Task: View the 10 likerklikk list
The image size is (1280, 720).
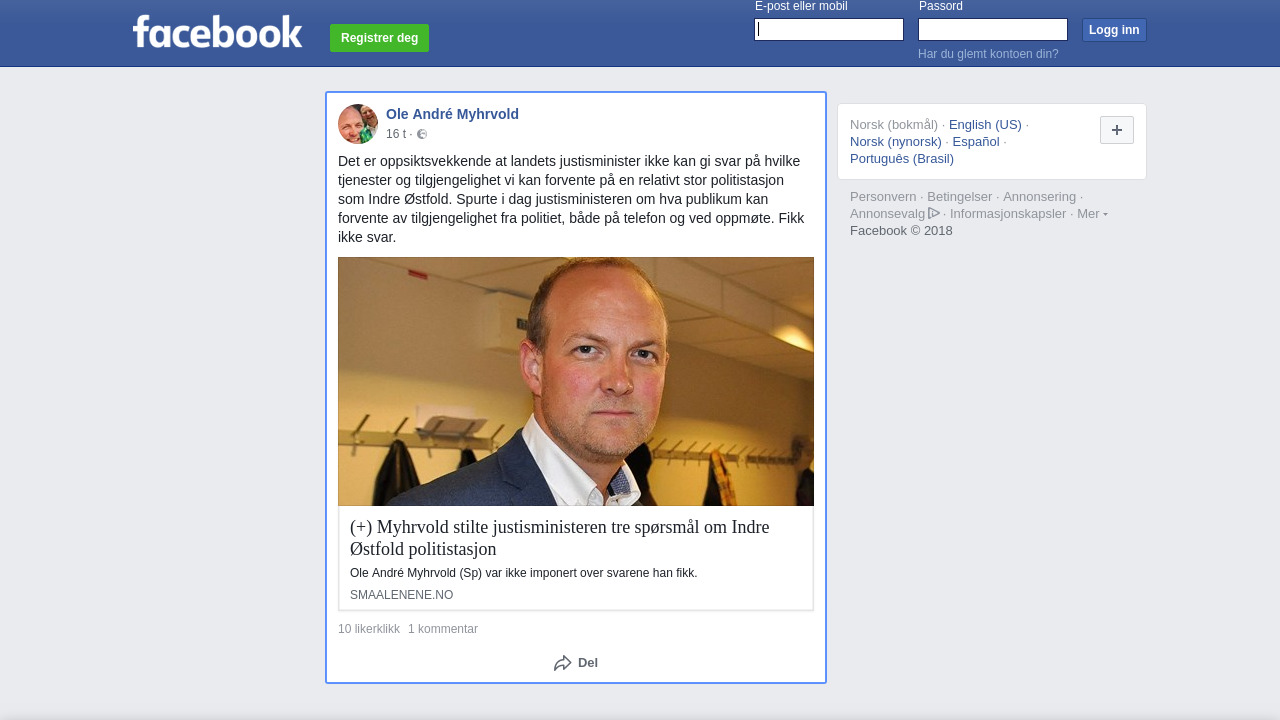Action: point(369,629)
